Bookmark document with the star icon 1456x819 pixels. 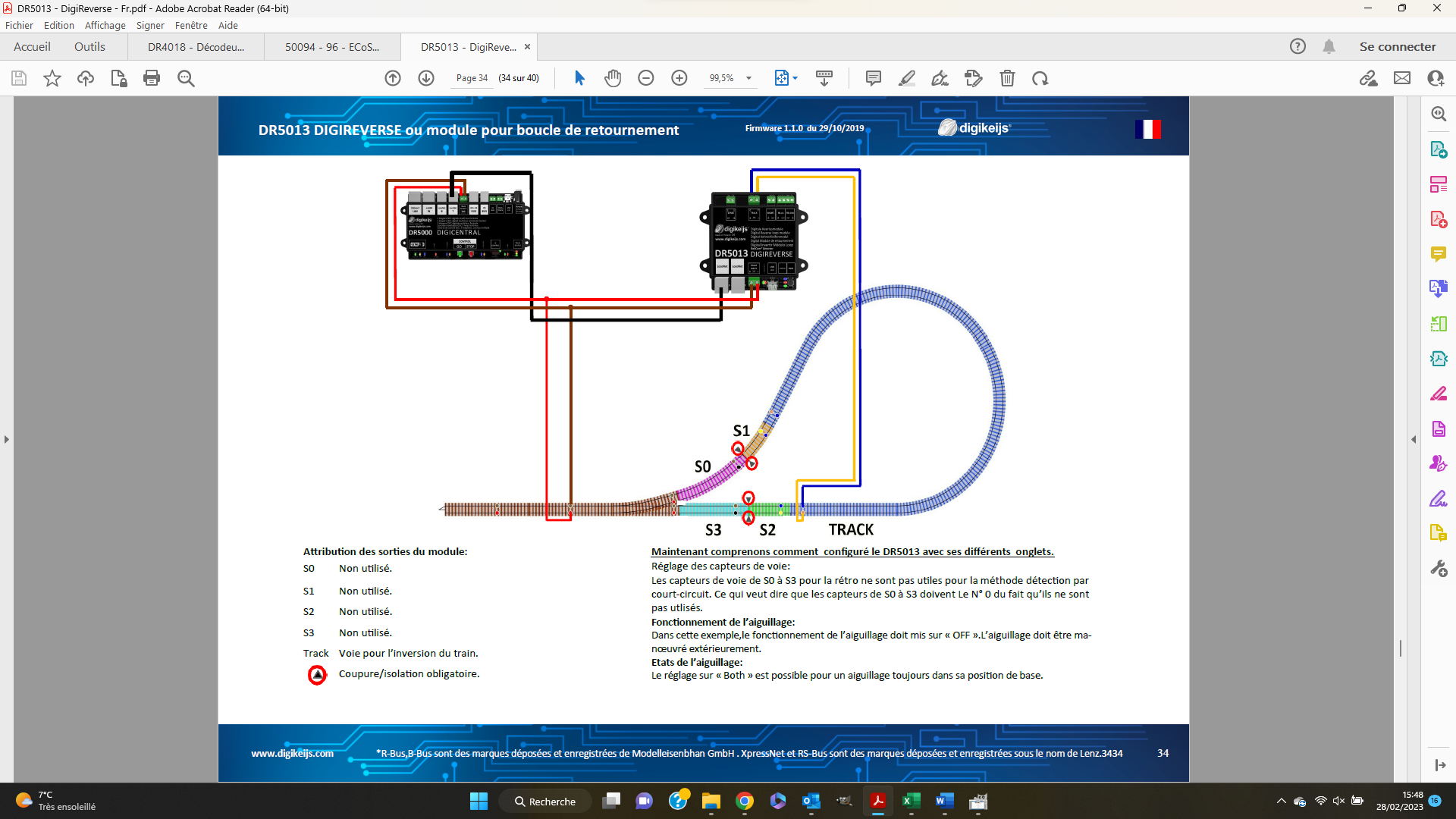click(52, 78)
